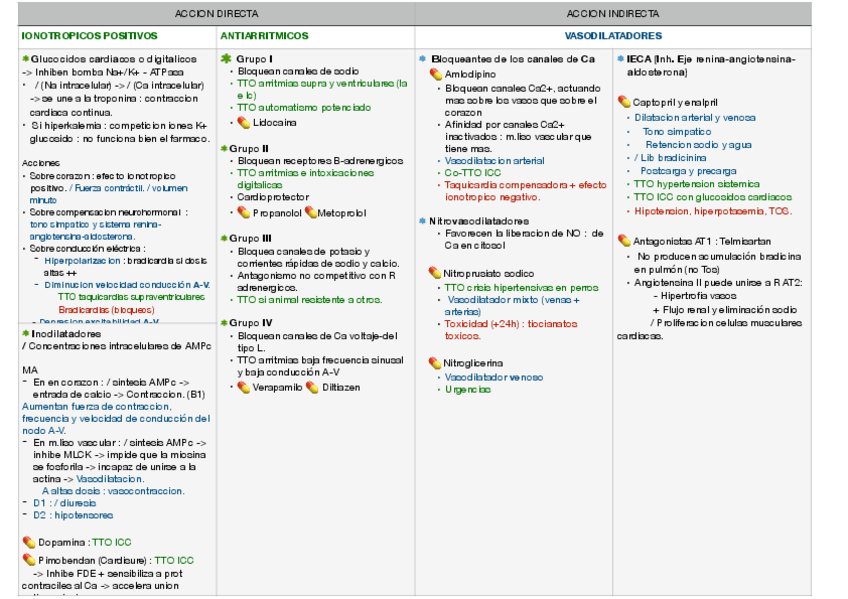Image resolution: width=848 pixels, height=599 pixels.
Task: Click the pill icon before Propanolol
Action: click(x=243, y=213)
